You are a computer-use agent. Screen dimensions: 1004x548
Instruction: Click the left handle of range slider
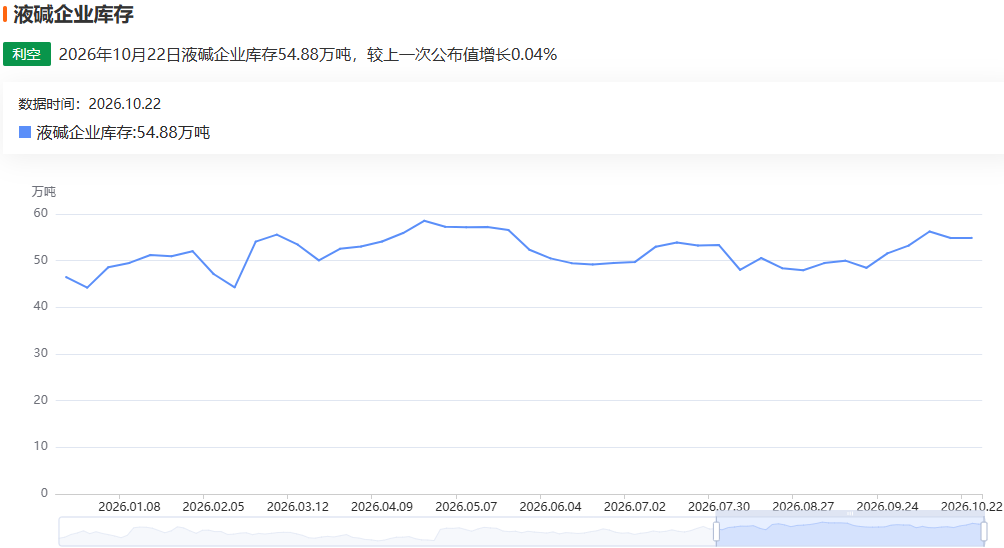pyautogui.click(x=716, y=531)
